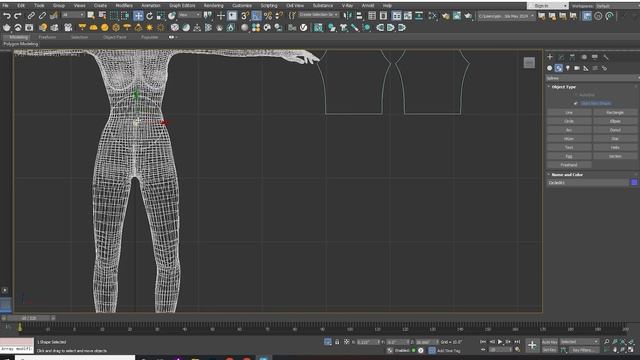Open the Modifiers menu

tap(124, 6)
